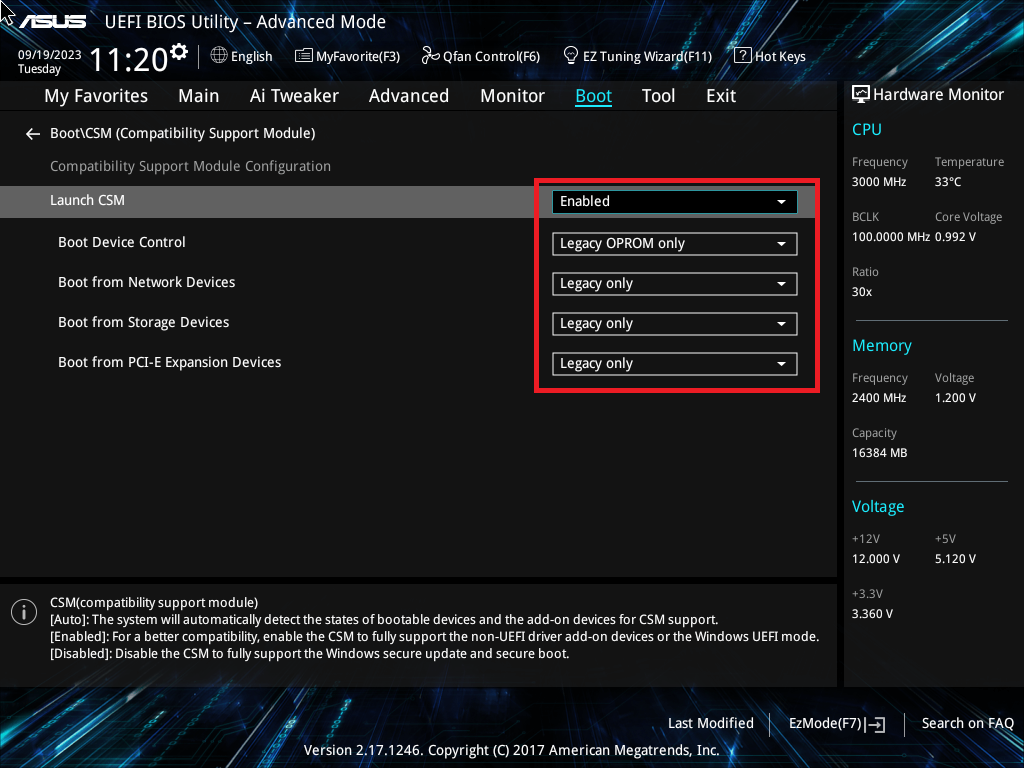Click the Hardware Monitor panel icon
Viewport: 1024px width, 768px height.
point(860,94)
